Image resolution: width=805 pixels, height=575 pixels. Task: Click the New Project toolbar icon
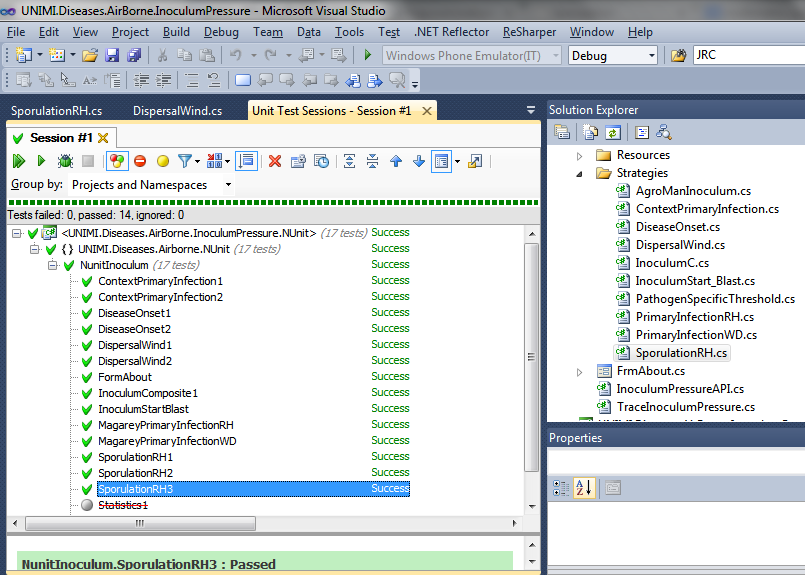(24, 55)
